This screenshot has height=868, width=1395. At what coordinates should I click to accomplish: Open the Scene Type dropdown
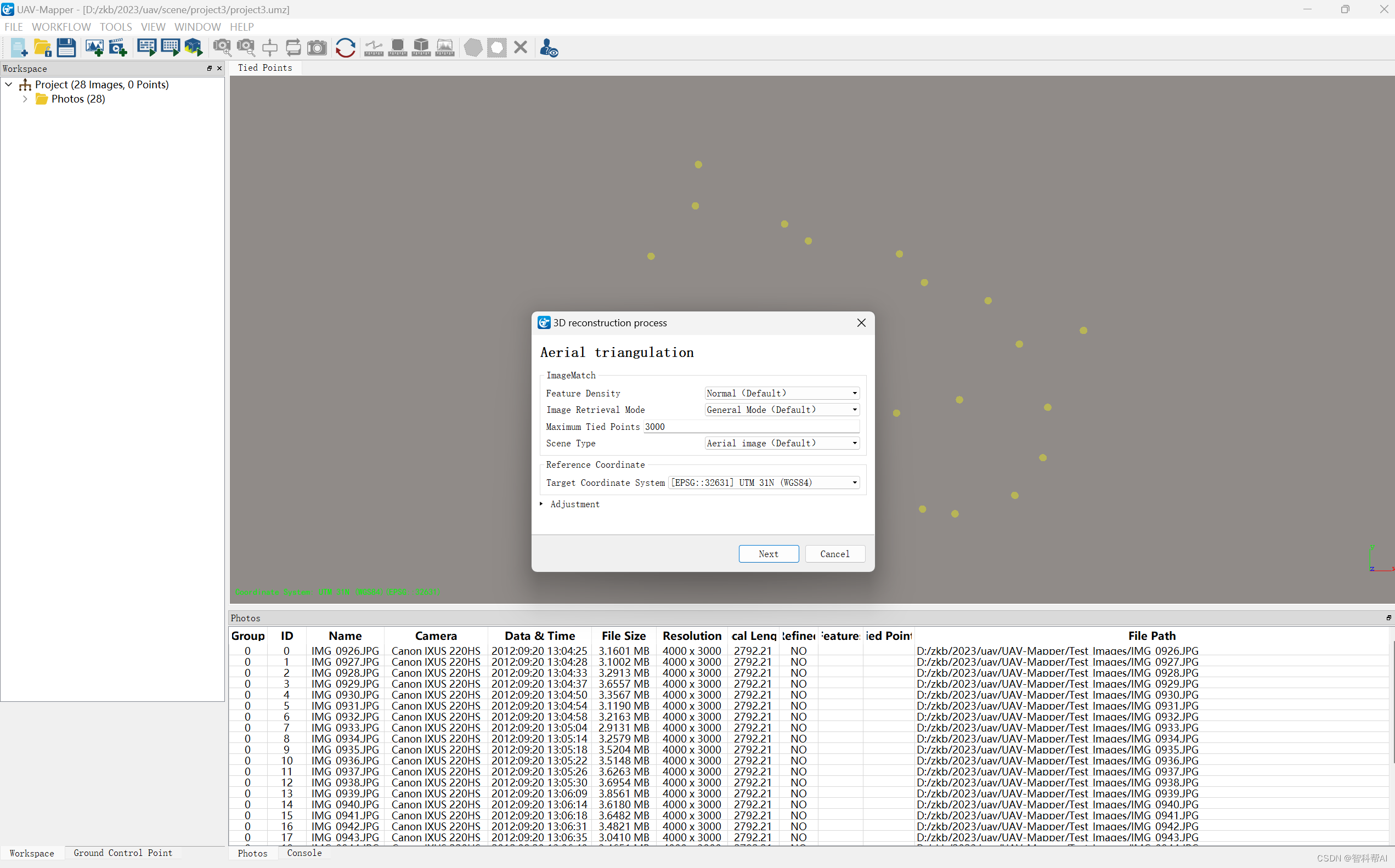click(782, 443)
